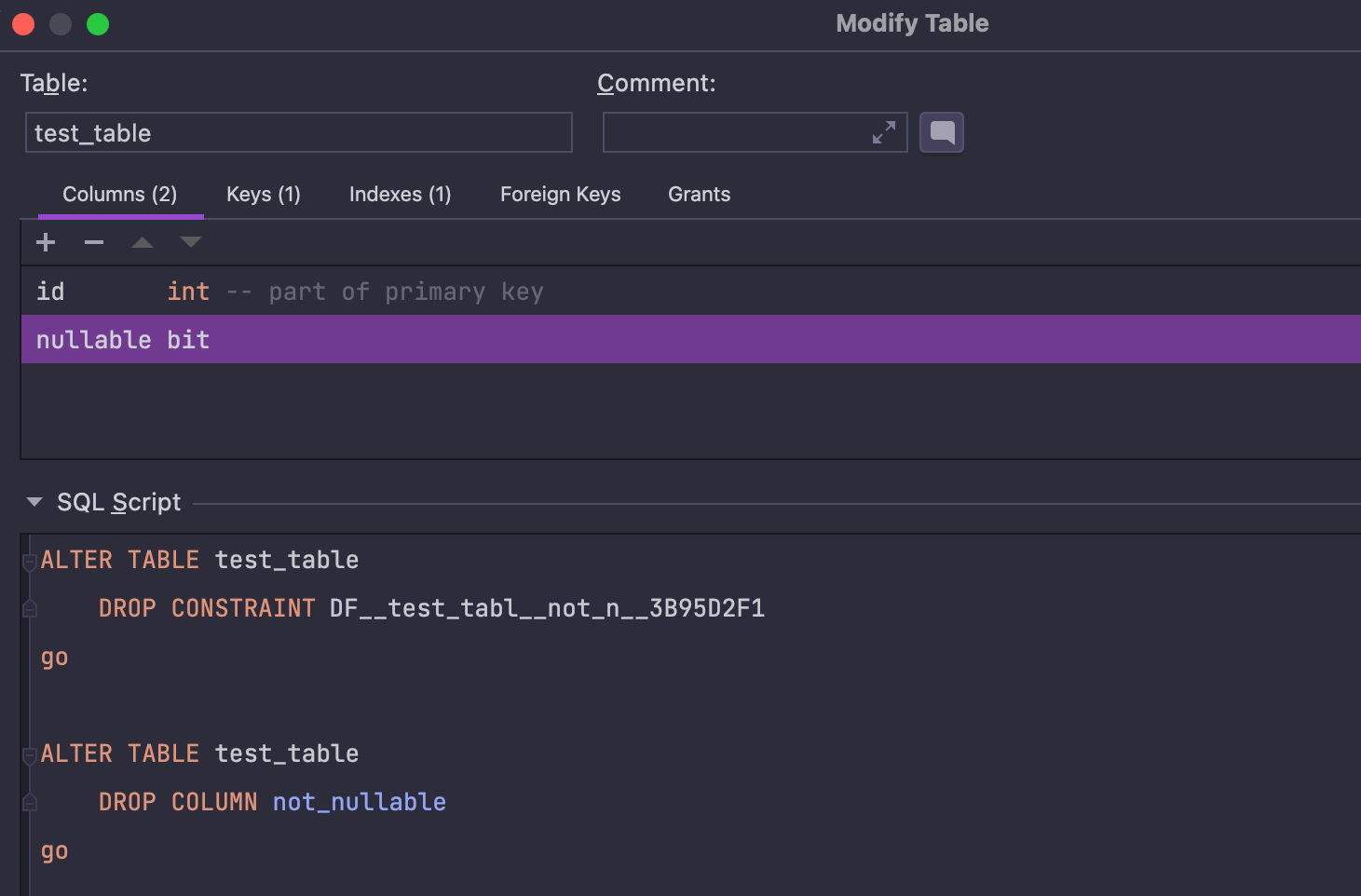Click the minus icon to remove column
This screenshot has height=896, width=1361.
coord(94,243)
